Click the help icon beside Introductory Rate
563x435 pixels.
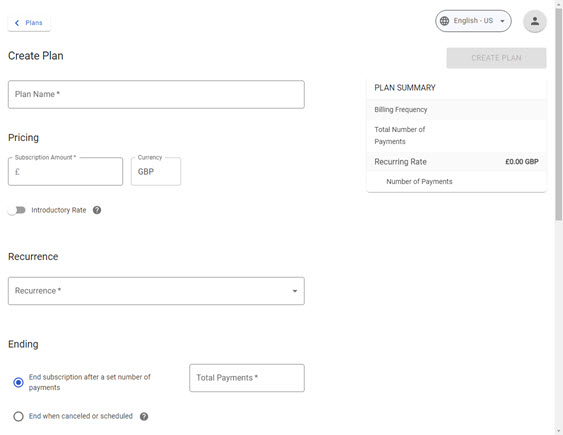[x=97, y=210]
